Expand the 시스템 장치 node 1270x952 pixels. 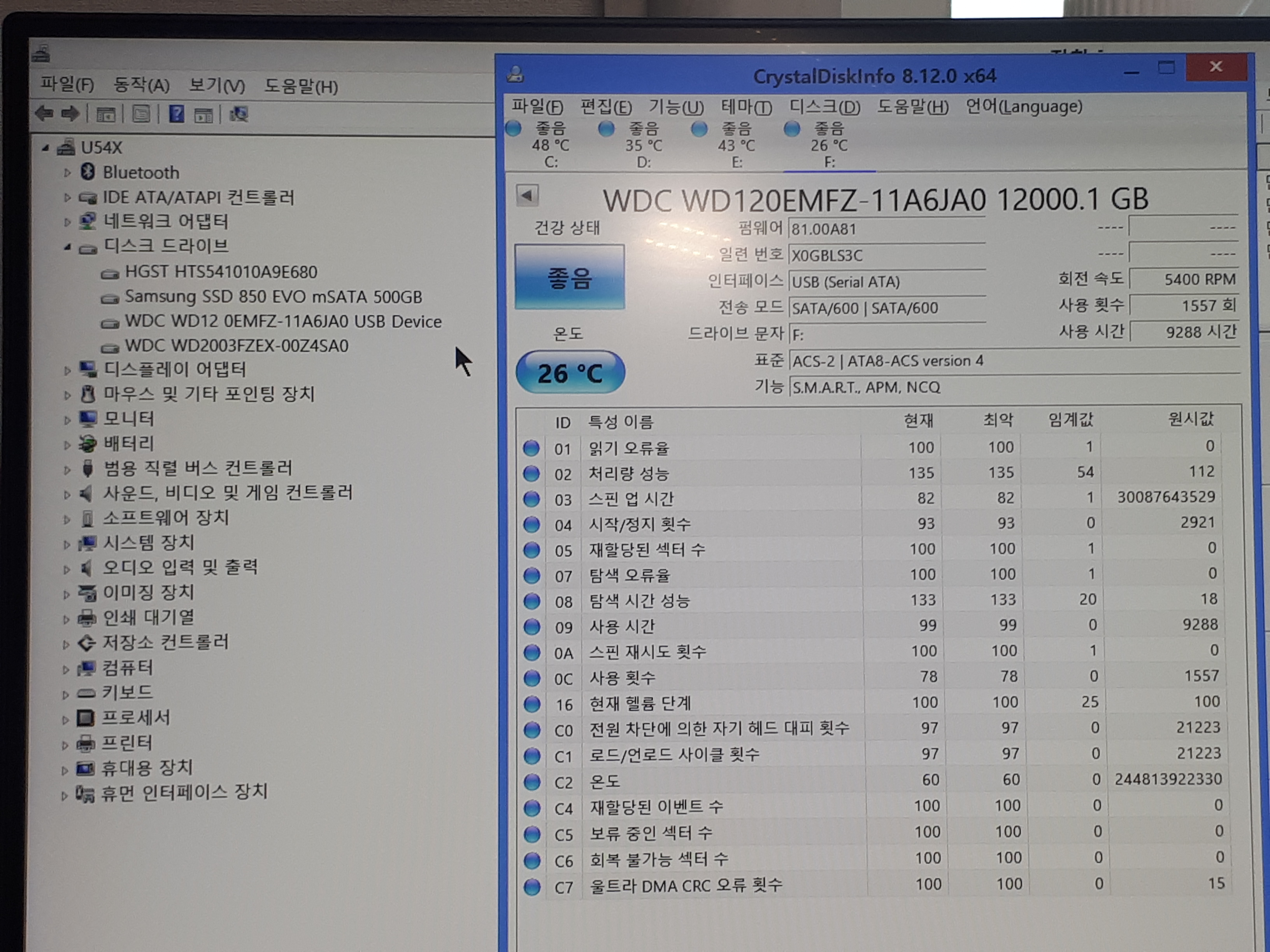coord(67,544)
